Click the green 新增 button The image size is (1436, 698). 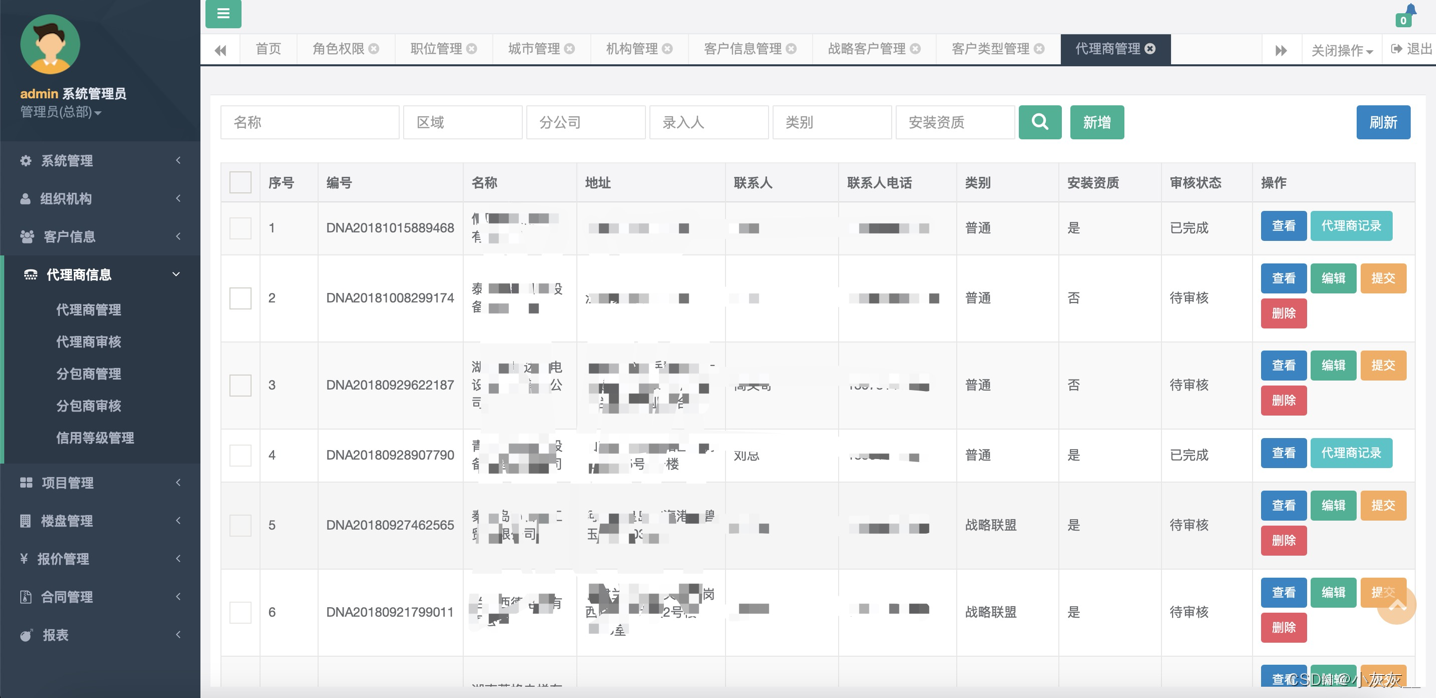[x=1097, y=122]
